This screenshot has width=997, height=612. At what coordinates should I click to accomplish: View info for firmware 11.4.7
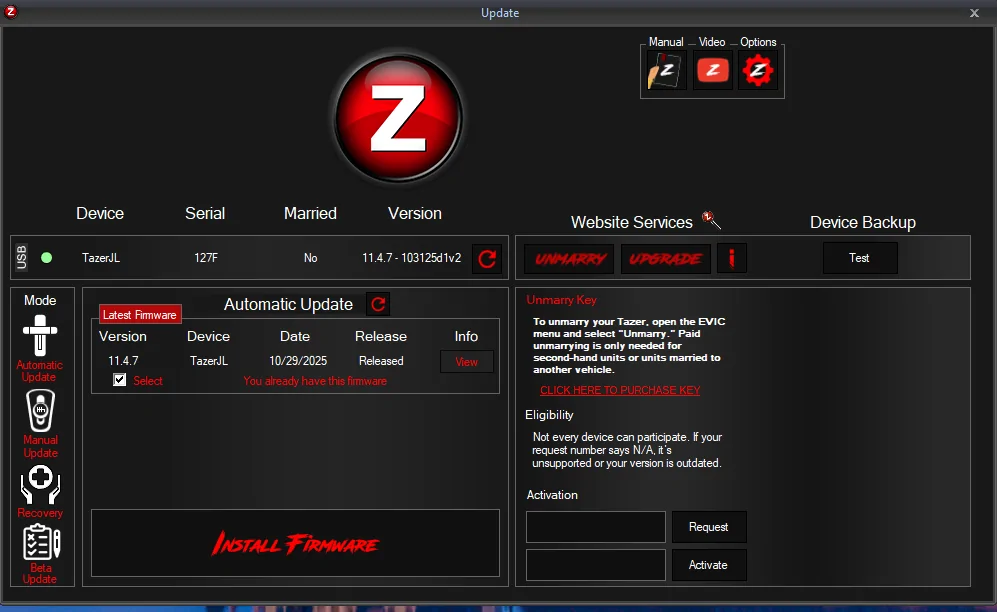pos(466,362)
